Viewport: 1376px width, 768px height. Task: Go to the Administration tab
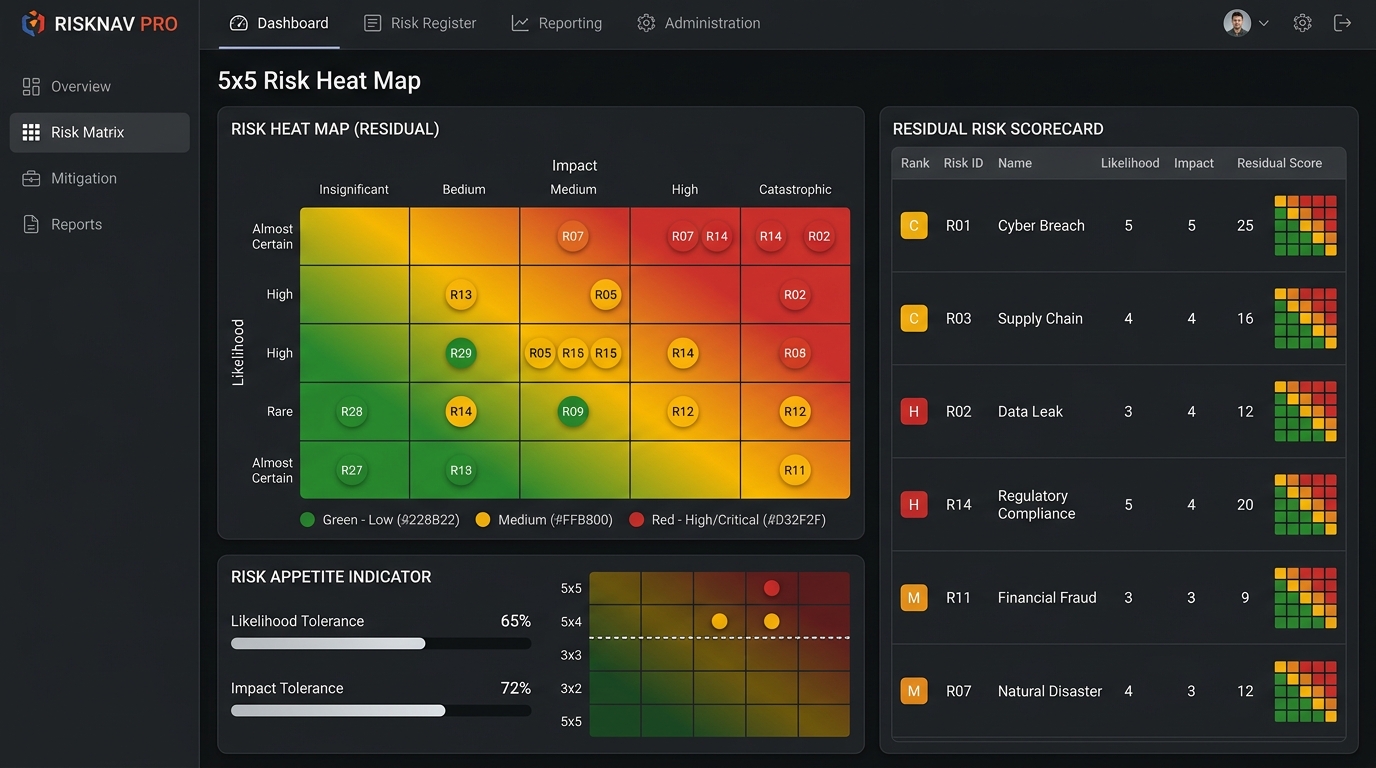click(x=698, y=23)
